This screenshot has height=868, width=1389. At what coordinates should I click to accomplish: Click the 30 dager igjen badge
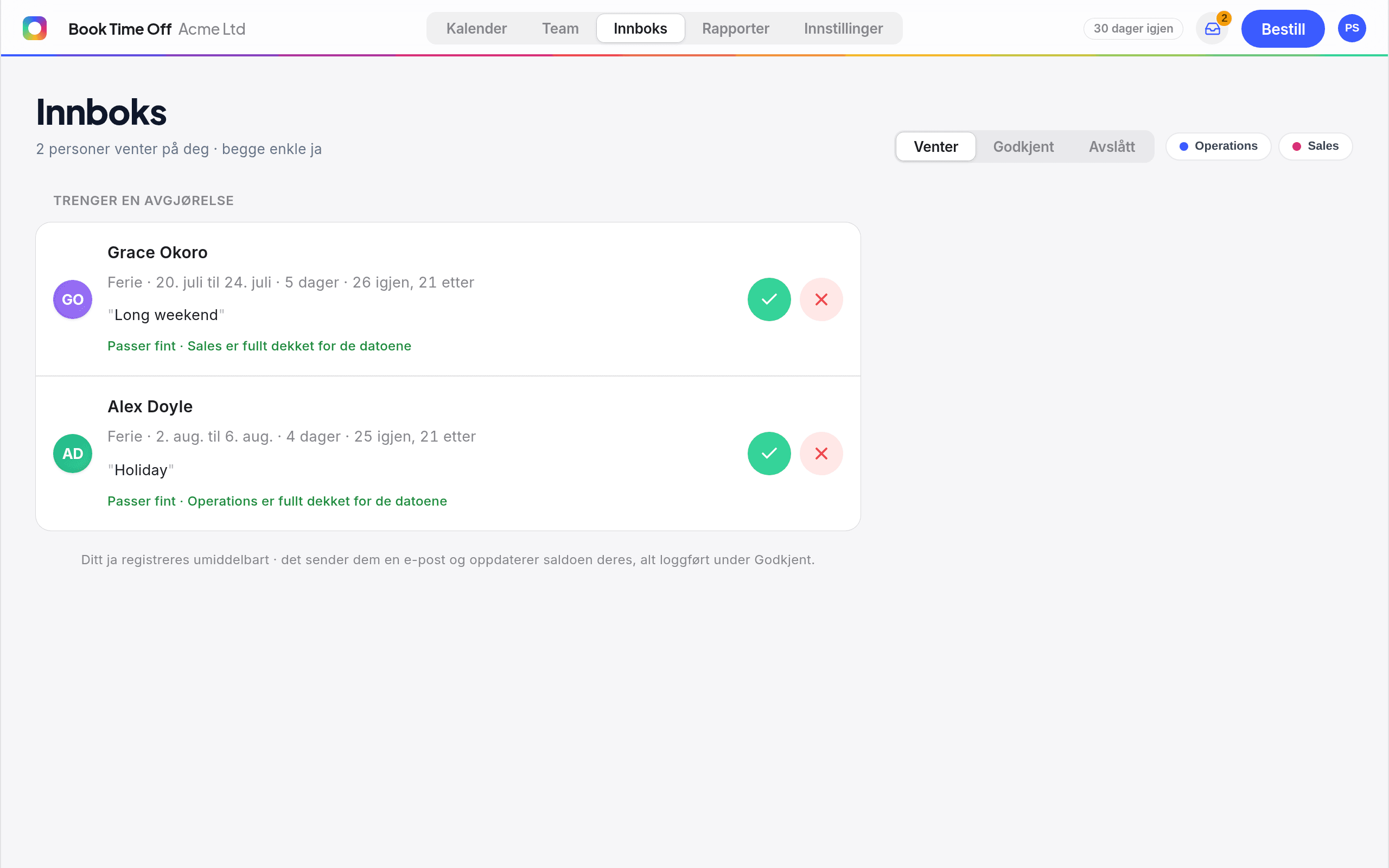pyautogui.click(x=1133, y=29)
